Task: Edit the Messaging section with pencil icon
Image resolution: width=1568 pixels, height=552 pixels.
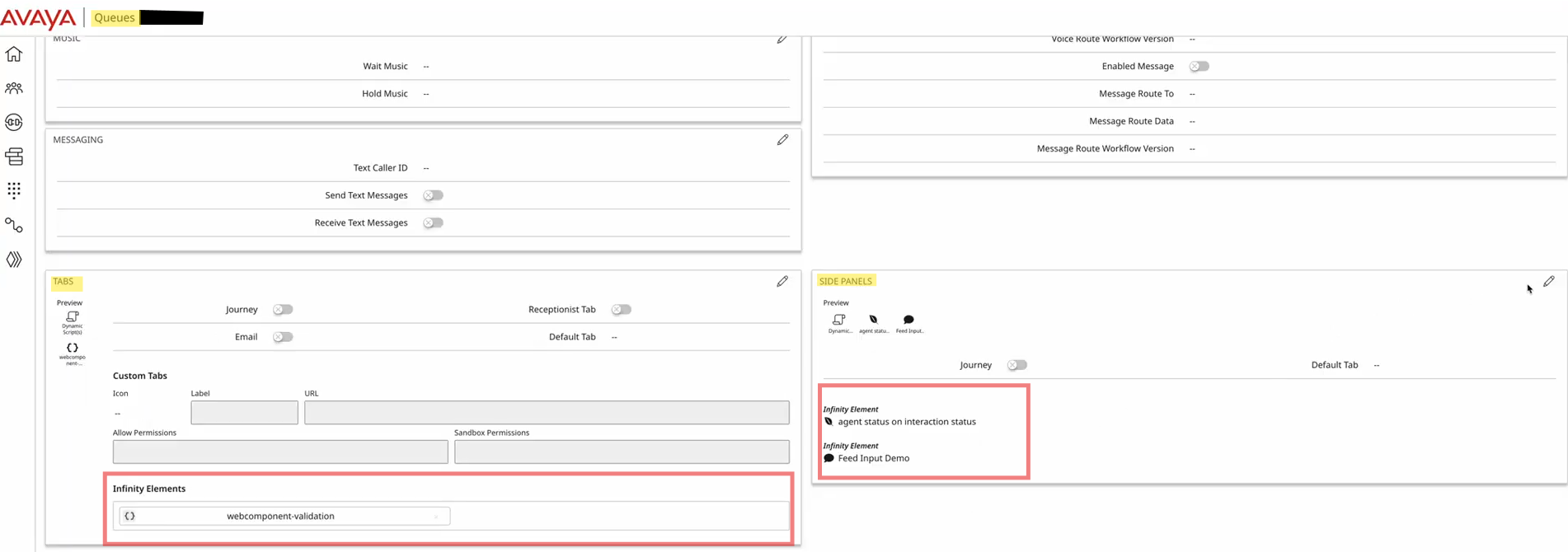Action: (x=782, y=140)
